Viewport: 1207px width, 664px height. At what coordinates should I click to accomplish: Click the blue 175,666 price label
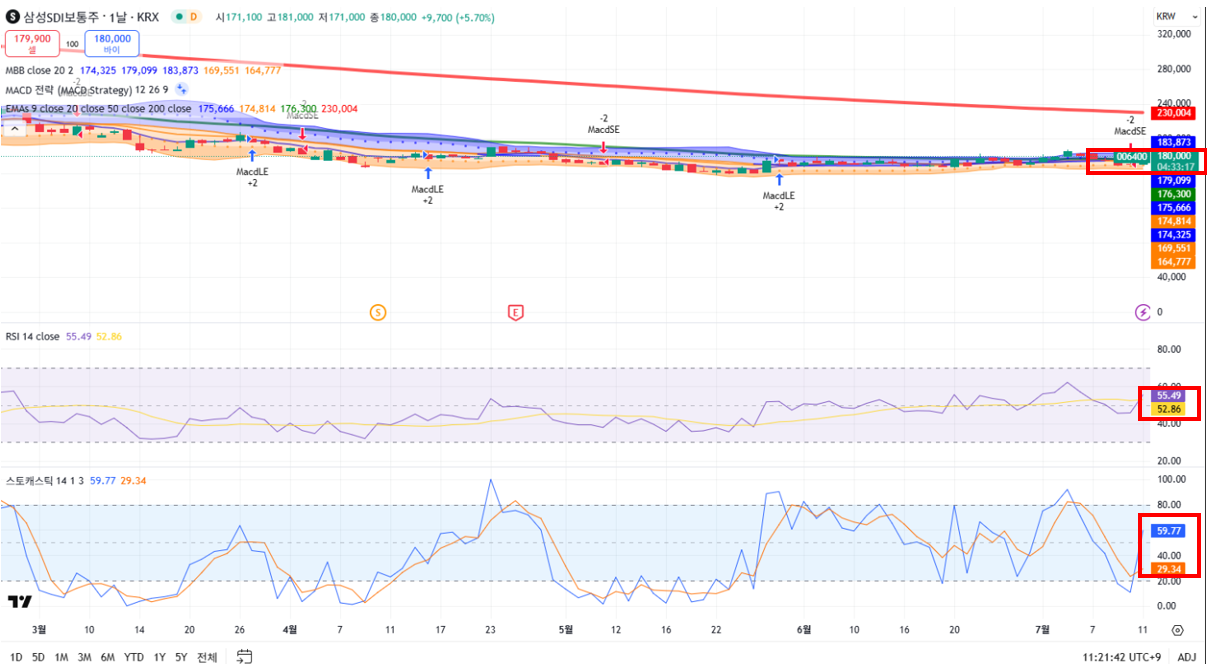point(1172,207)
